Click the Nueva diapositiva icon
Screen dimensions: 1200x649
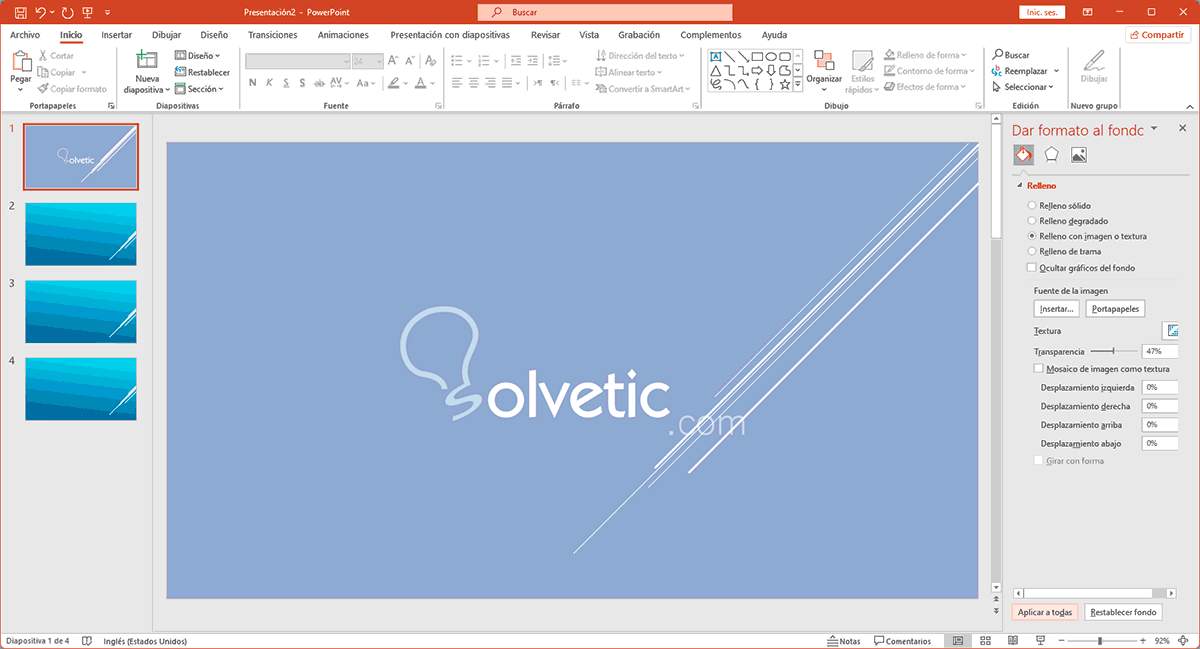[x=147, y=60]
